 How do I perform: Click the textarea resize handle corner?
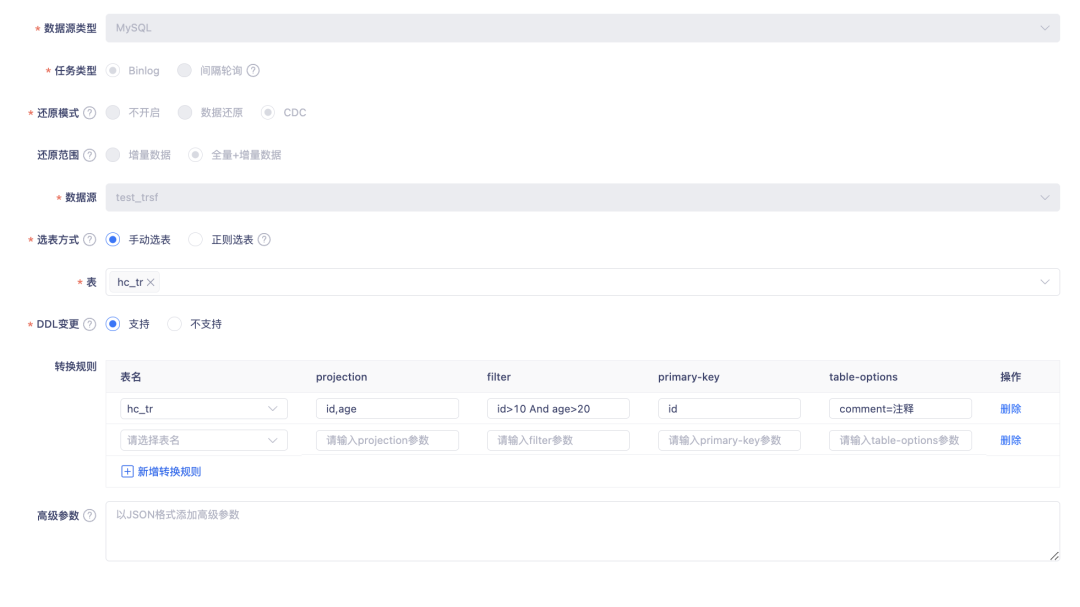click(x=1055, y=556)
